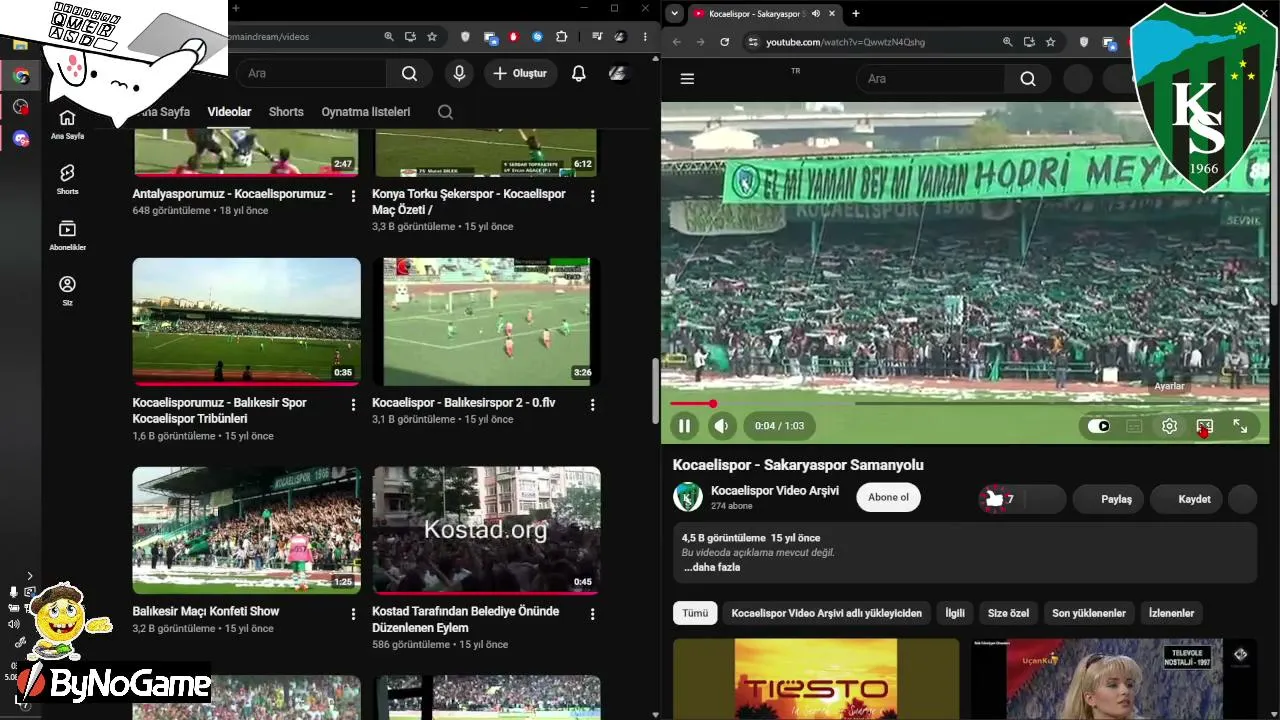Open the Kocaelispor - Balıkesirspor 2 - 0.flv title

coord(463,403)
